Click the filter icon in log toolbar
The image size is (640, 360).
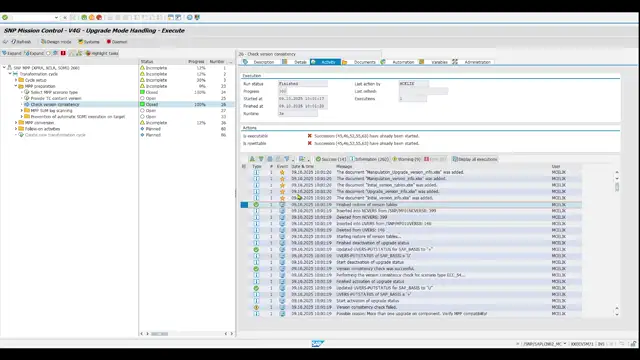(287, 159)
